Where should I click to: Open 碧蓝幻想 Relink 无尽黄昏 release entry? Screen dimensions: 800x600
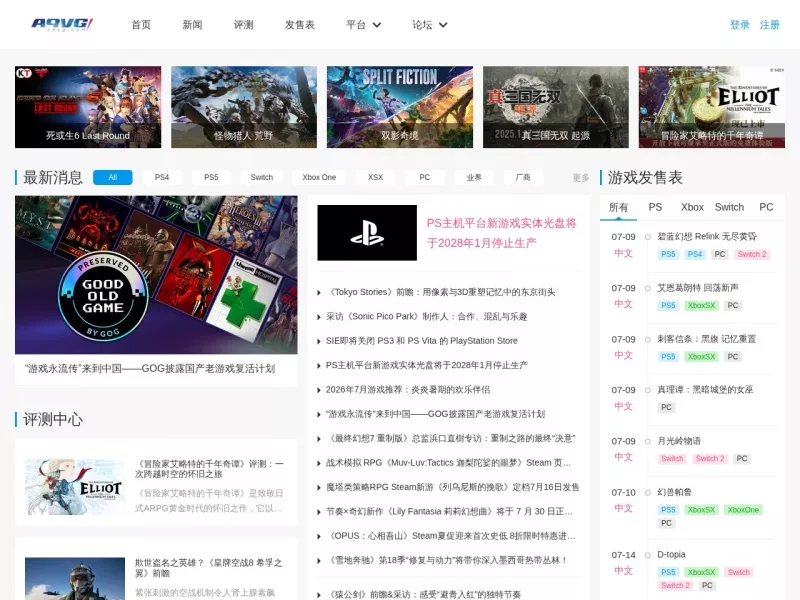tap(707, 236)
